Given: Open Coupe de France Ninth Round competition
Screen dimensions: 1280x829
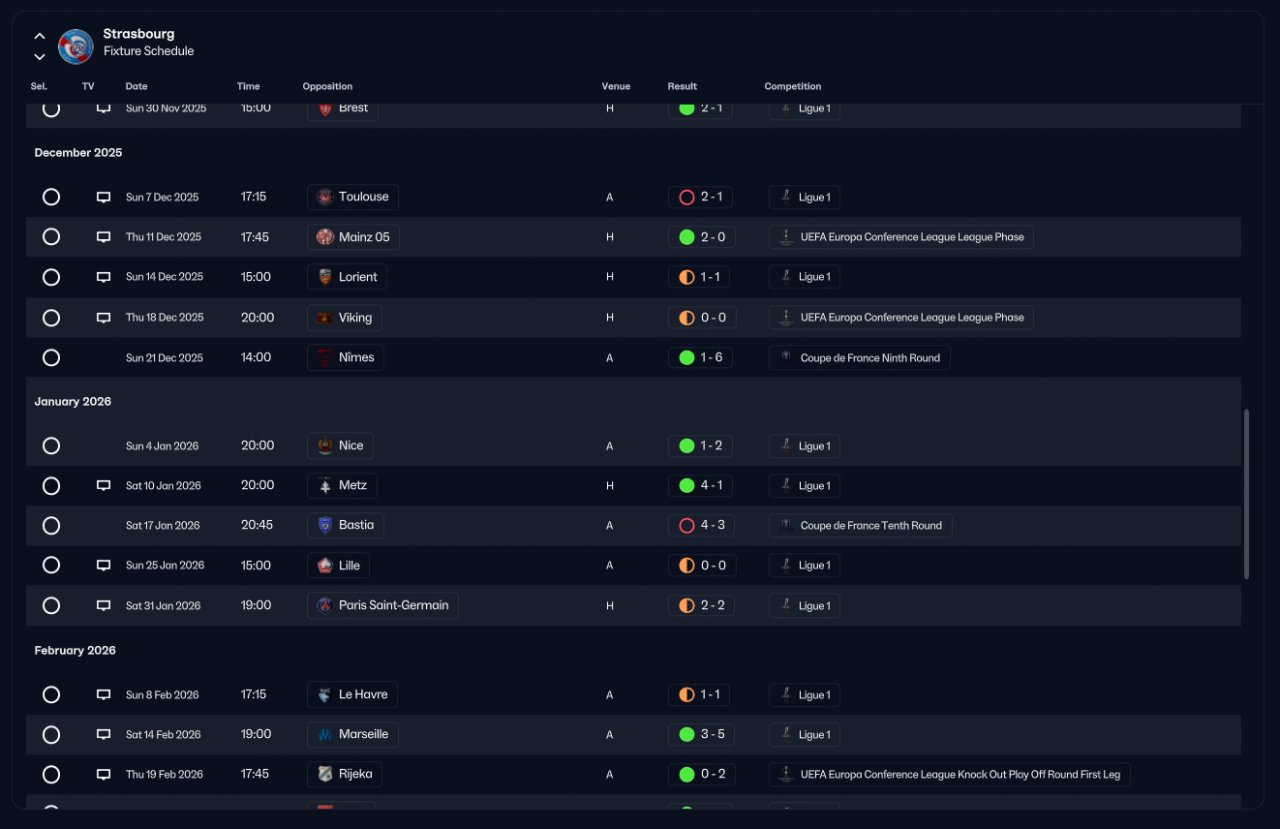Looking at the screenshot, I should pos(859,357).
